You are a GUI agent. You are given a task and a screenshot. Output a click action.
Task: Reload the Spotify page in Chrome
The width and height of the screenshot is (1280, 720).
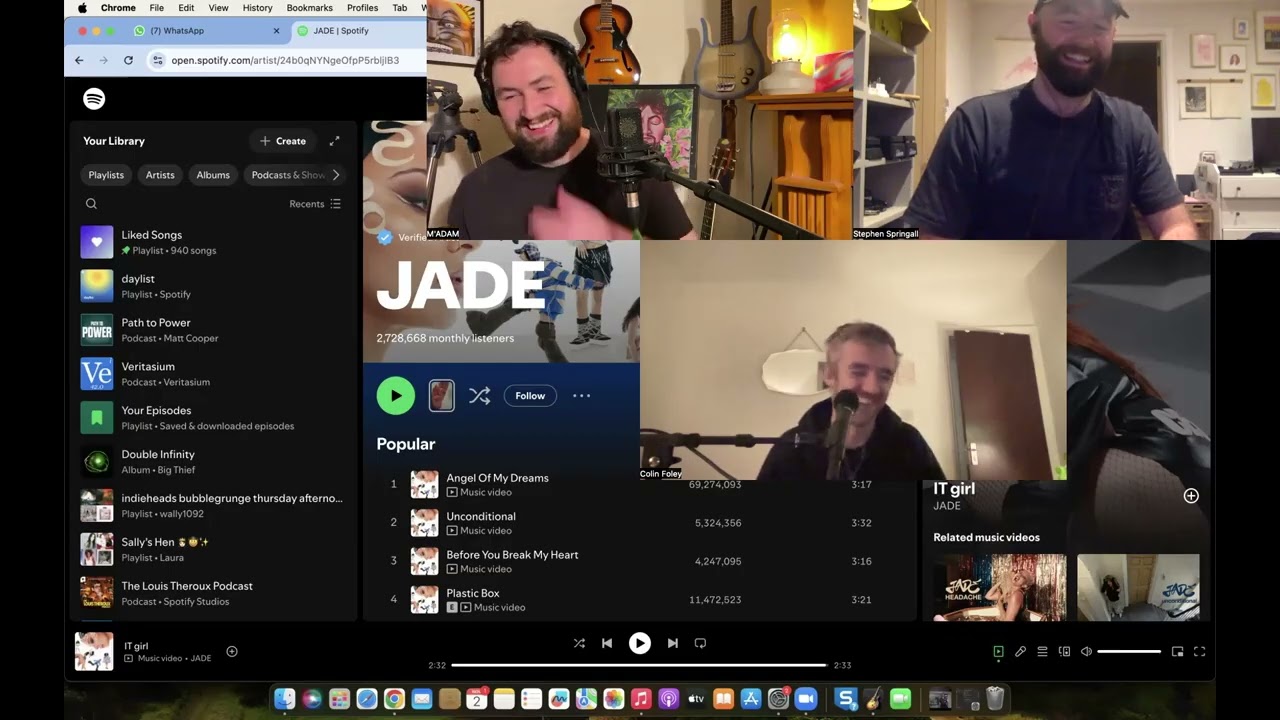[x=128, y=60]
